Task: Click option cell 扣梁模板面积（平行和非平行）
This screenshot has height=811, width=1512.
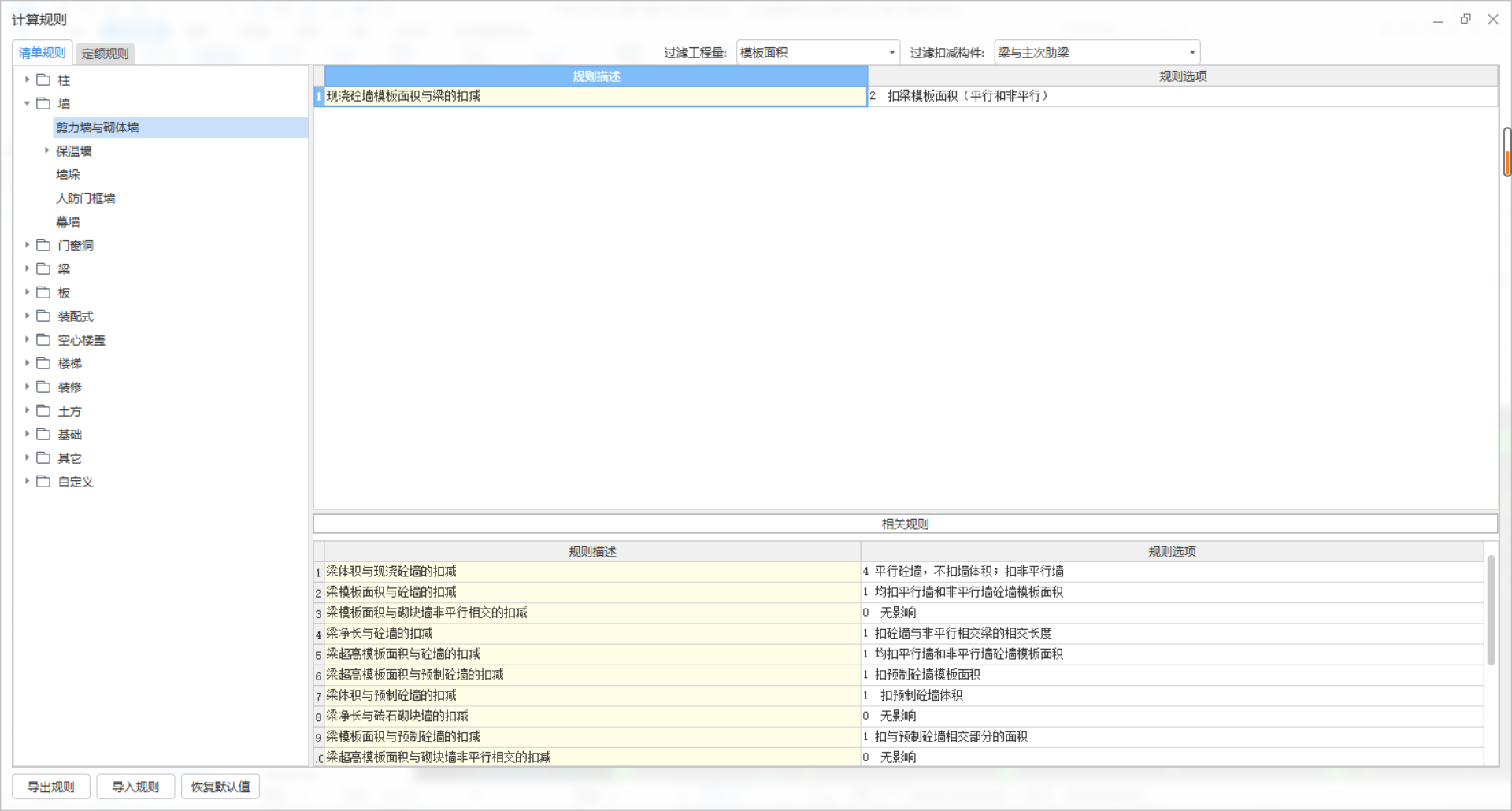Action: click(x=1183, y=96)
